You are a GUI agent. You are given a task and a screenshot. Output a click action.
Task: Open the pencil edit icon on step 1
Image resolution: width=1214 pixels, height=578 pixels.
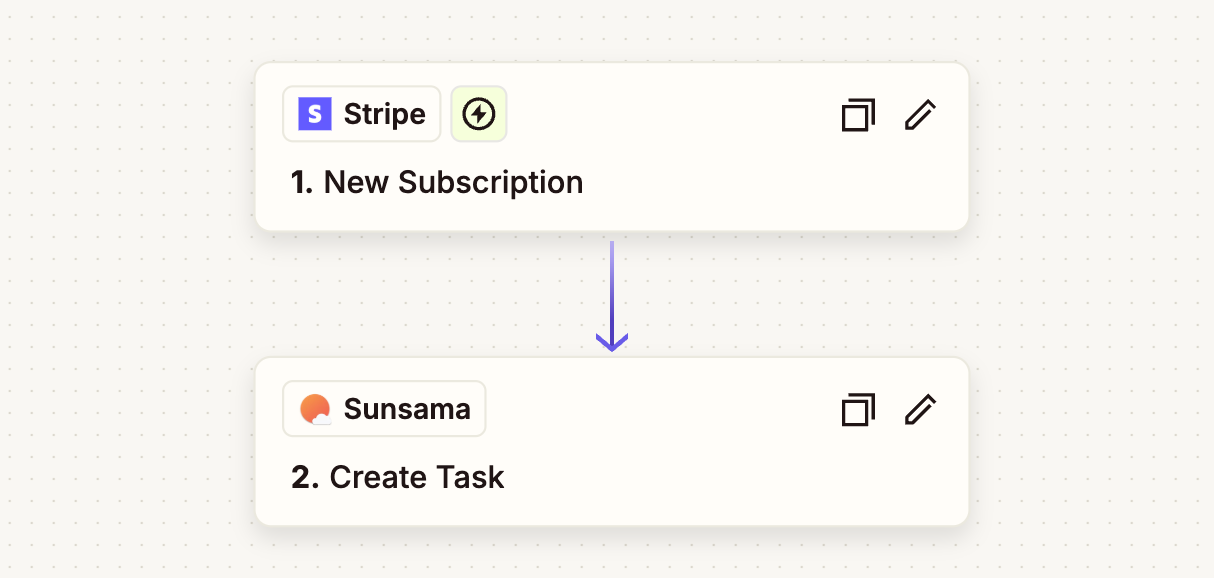point(919,115)
